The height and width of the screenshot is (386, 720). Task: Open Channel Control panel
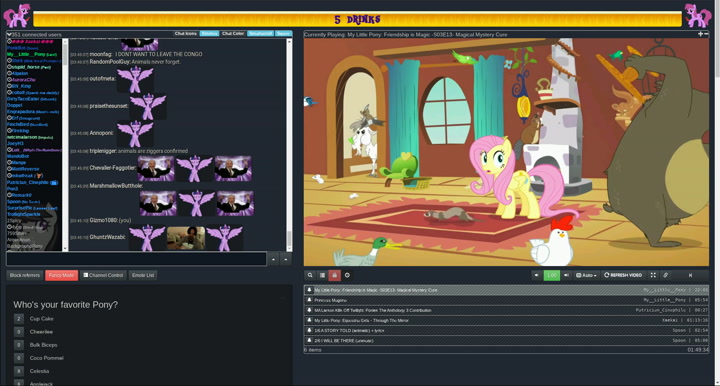click(x=103, y=275)
